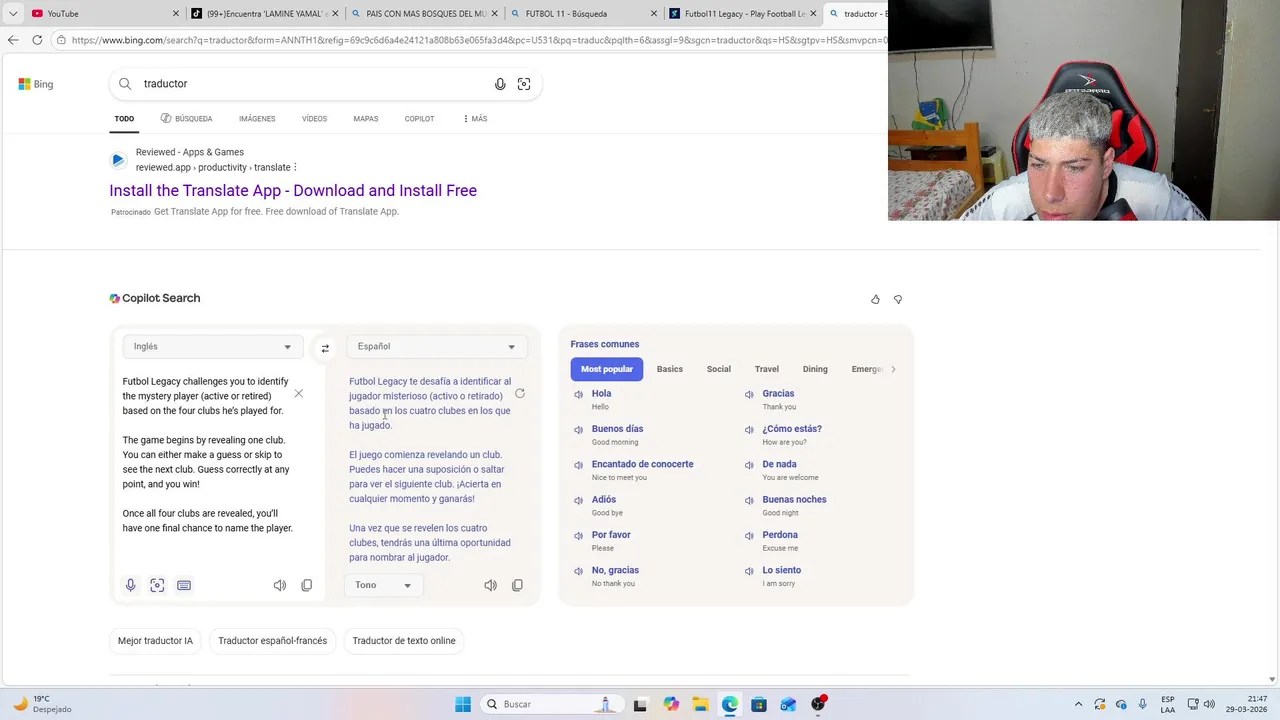Play pronunciation of Lo siento phrase
This screenshot has width=1280, height=720.
pyautogui.click(x=749, y=571)
